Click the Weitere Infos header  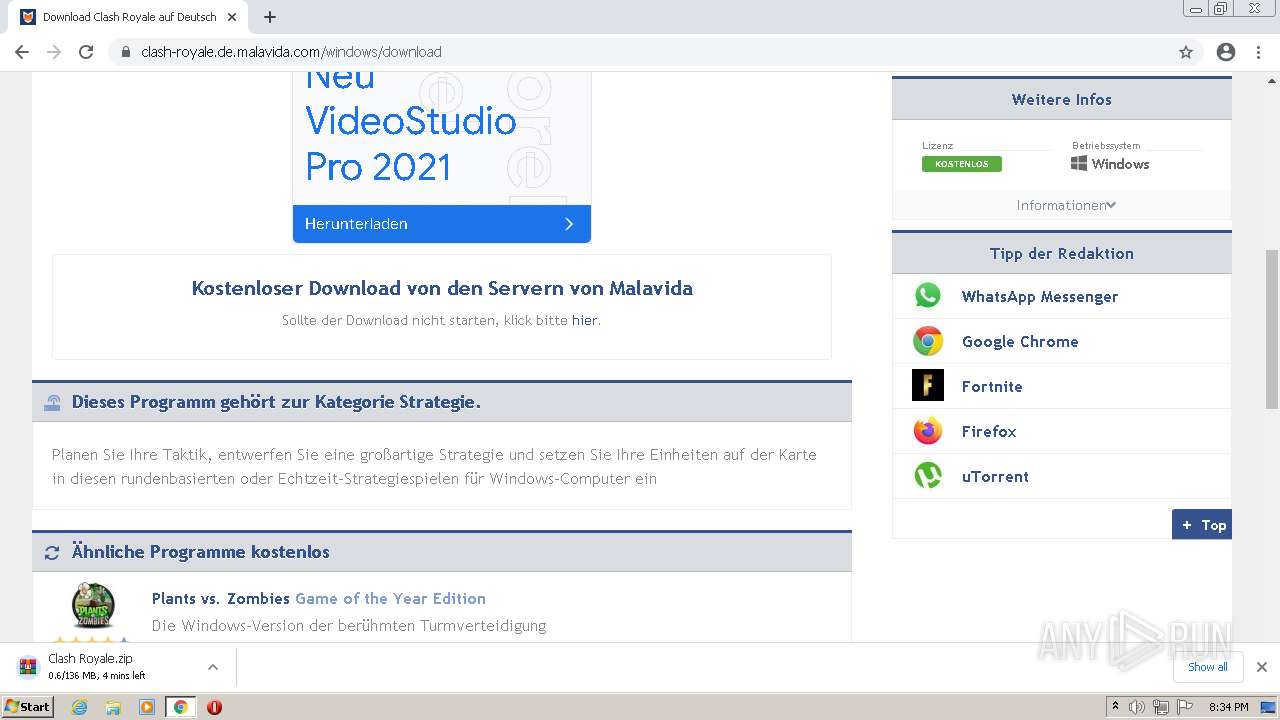tap(1062, 99)
